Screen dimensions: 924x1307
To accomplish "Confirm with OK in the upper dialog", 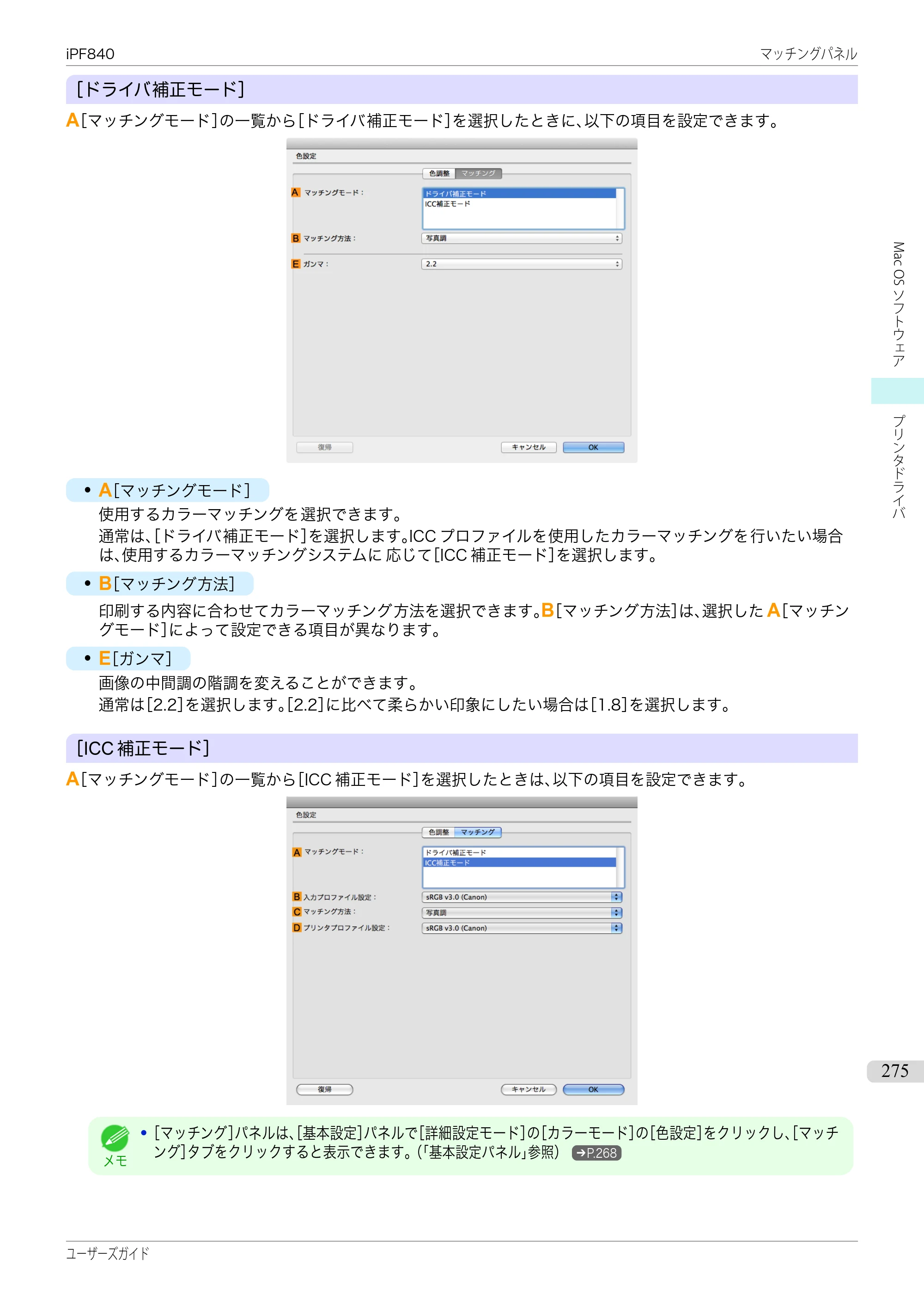I will [593, 447].
